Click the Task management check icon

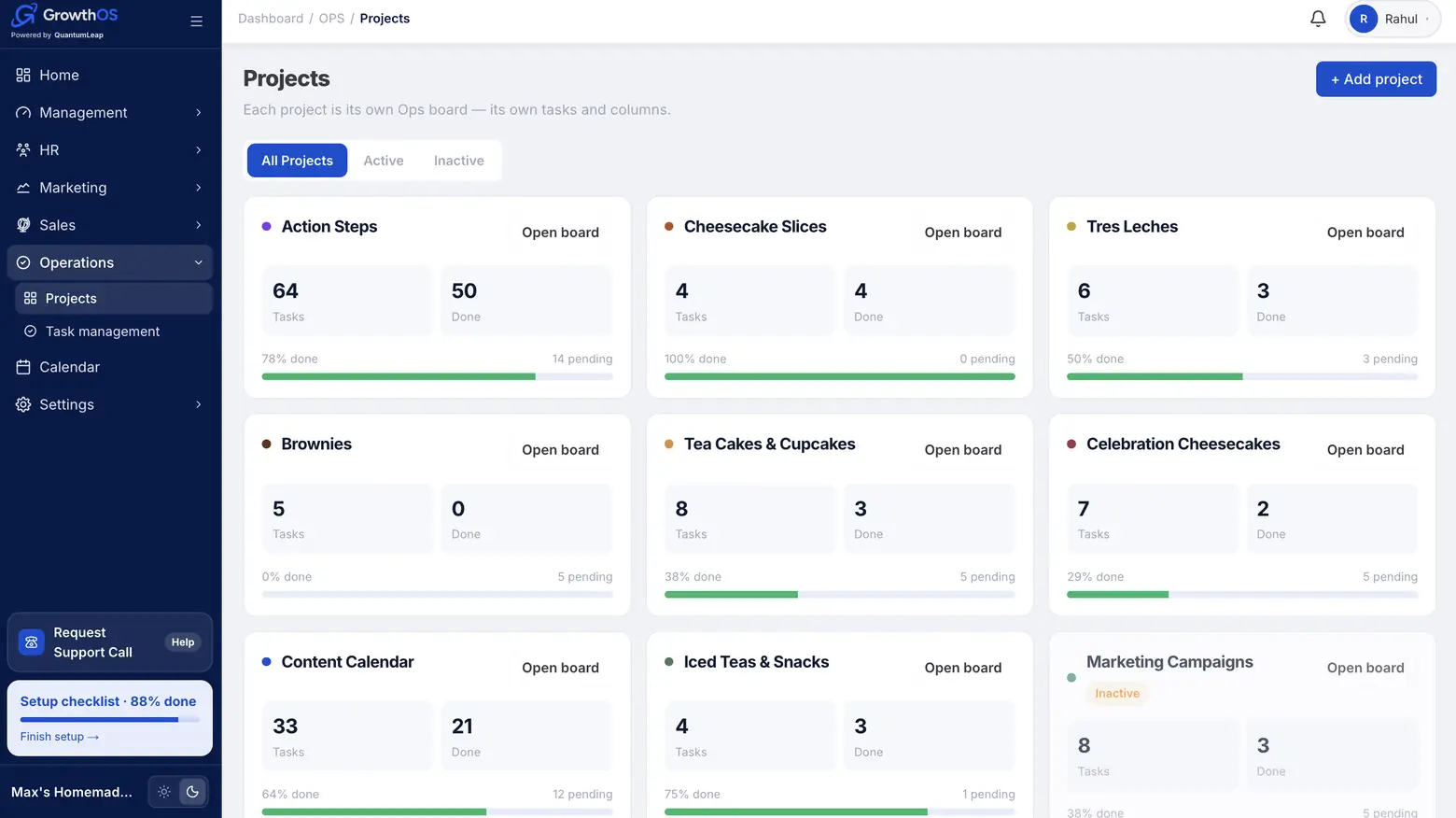pos(31,331)
